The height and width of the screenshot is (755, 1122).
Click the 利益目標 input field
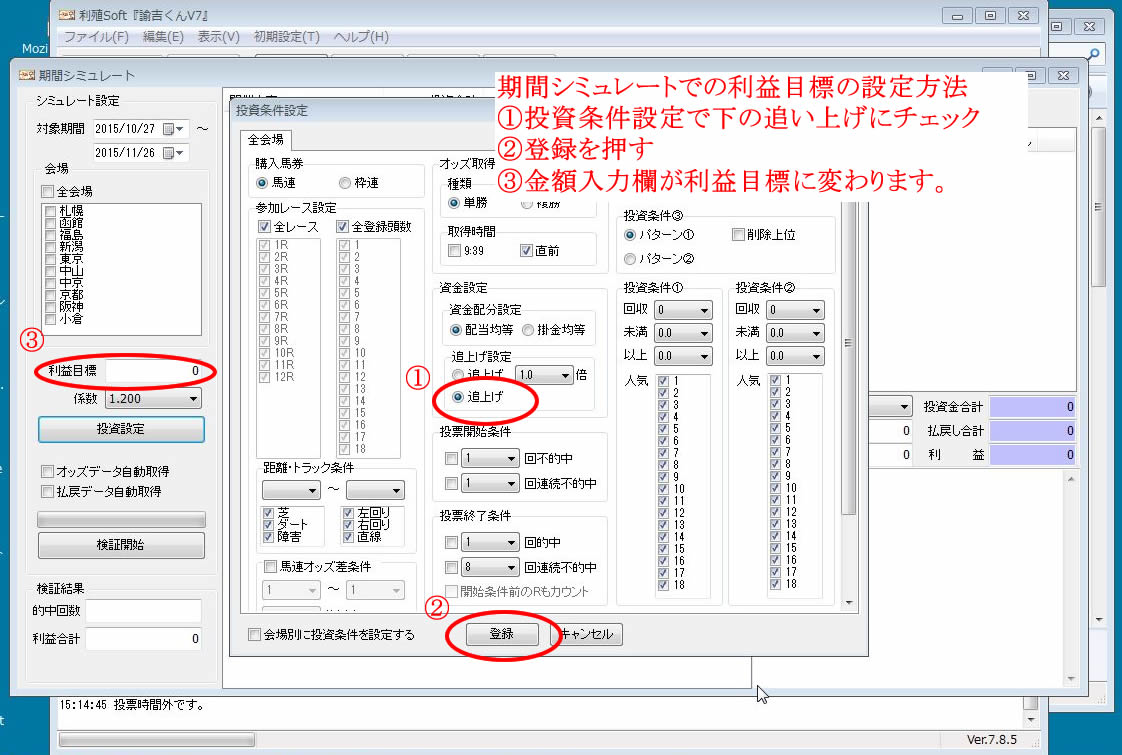[x=157, y=371]
